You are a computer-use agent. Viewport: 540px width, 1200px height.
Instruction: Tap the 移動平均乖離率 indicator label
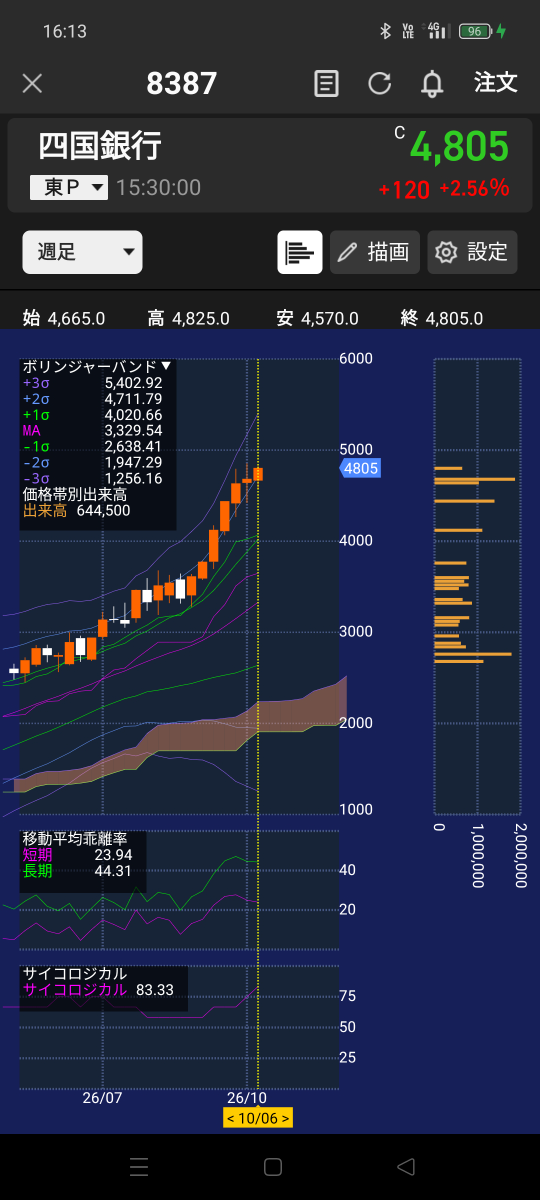pos(75,838)
